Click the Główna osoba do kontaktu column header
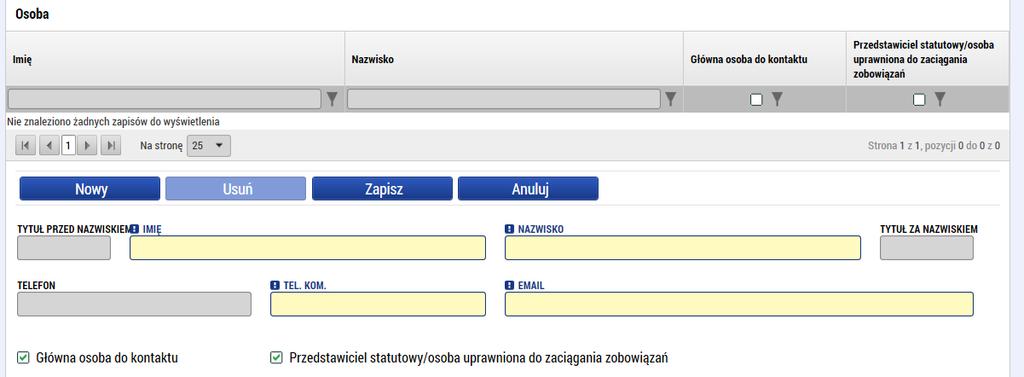1024x377 pixels. click(x=749, y=59)
